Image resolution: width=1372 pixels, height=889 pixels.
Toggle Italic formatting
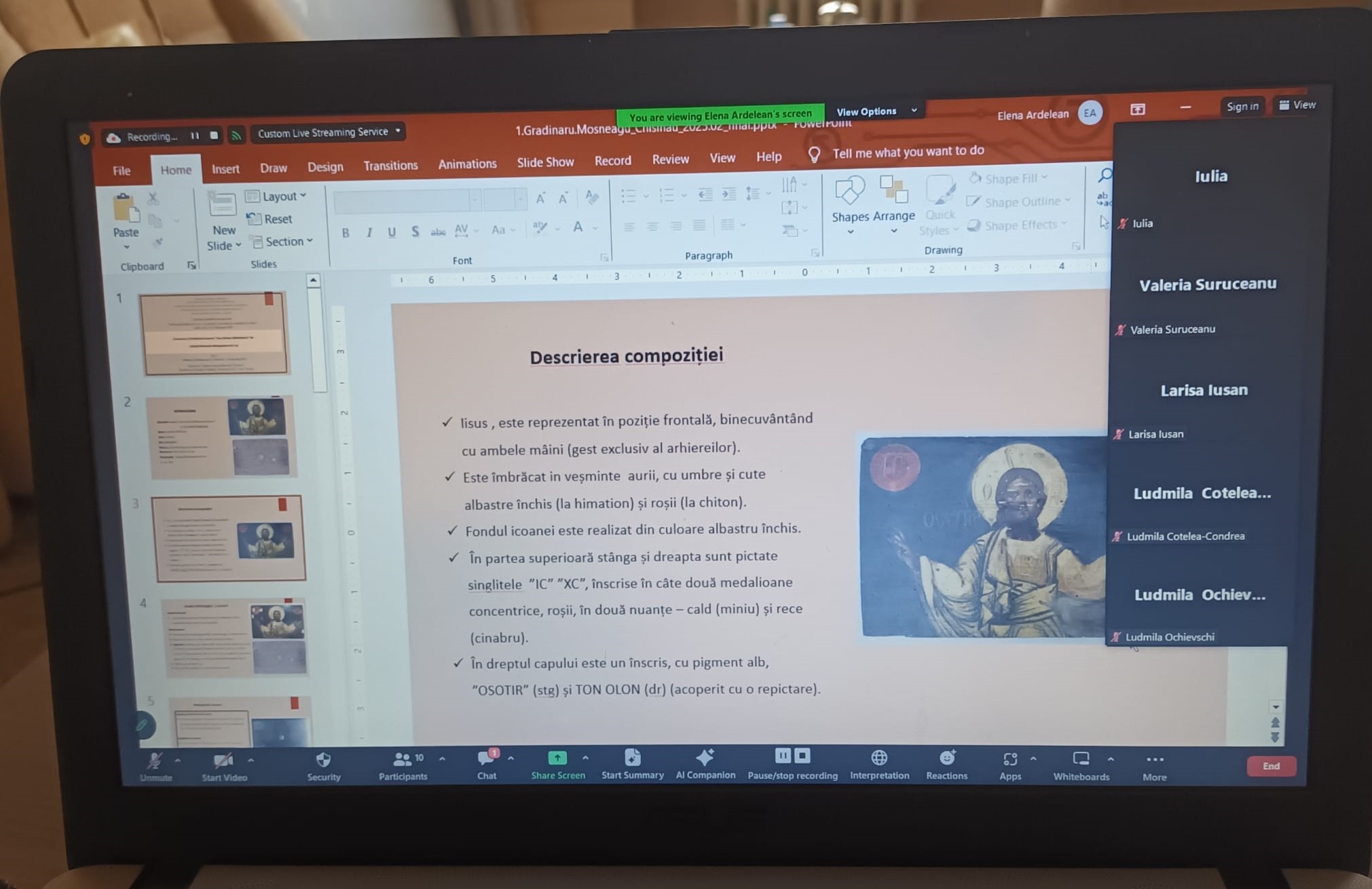coord(369,232)
